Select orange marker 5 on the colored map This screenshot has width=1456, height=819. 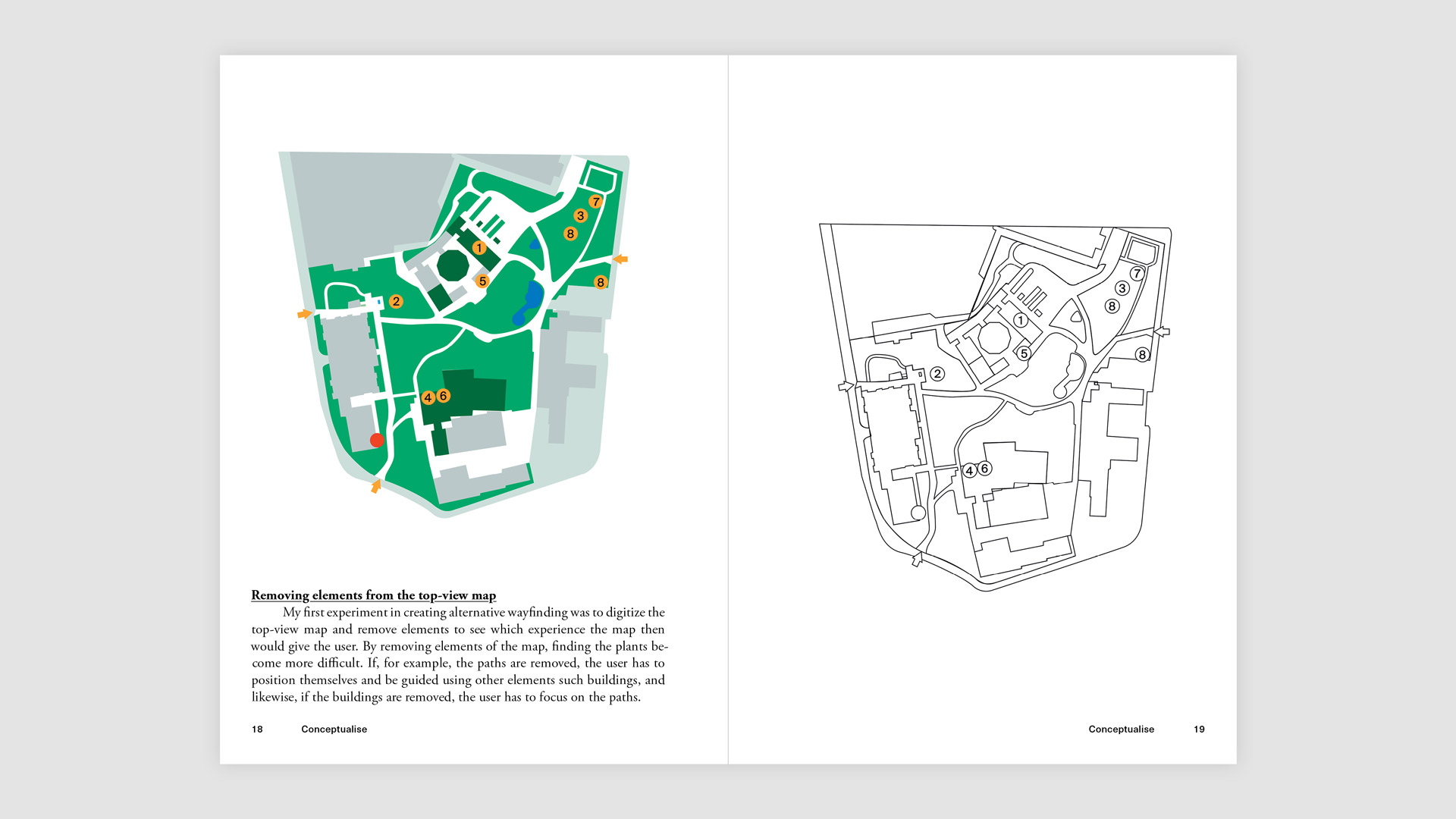[x=482, y=281]
